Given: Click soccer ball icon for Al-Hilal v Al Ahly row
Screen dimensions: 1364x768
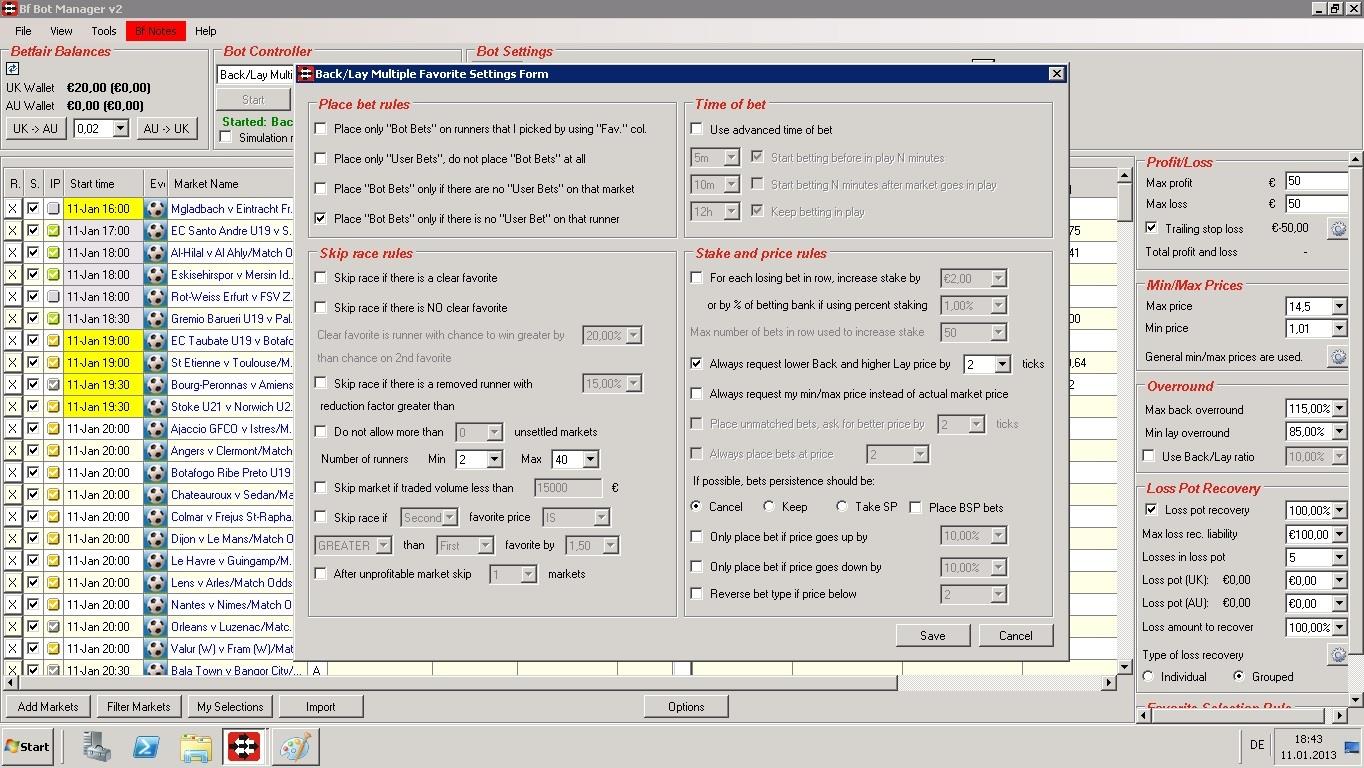Looking at the screenshot, I should [x=155, y=253].
